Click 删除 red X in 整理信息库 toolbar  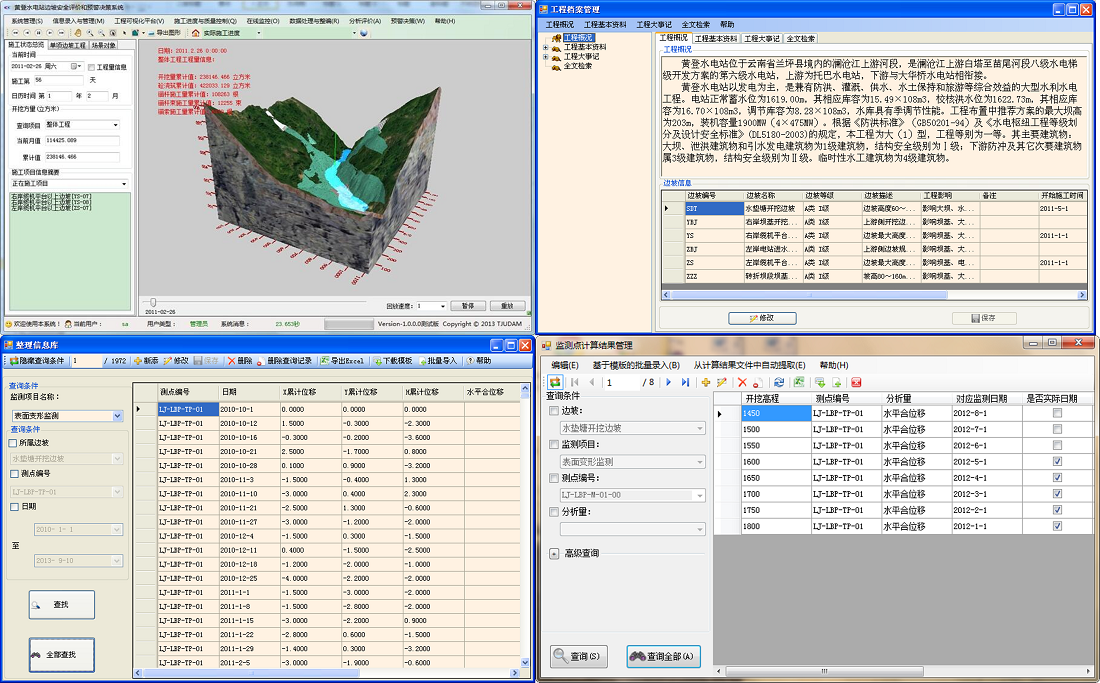coord(240,360)
